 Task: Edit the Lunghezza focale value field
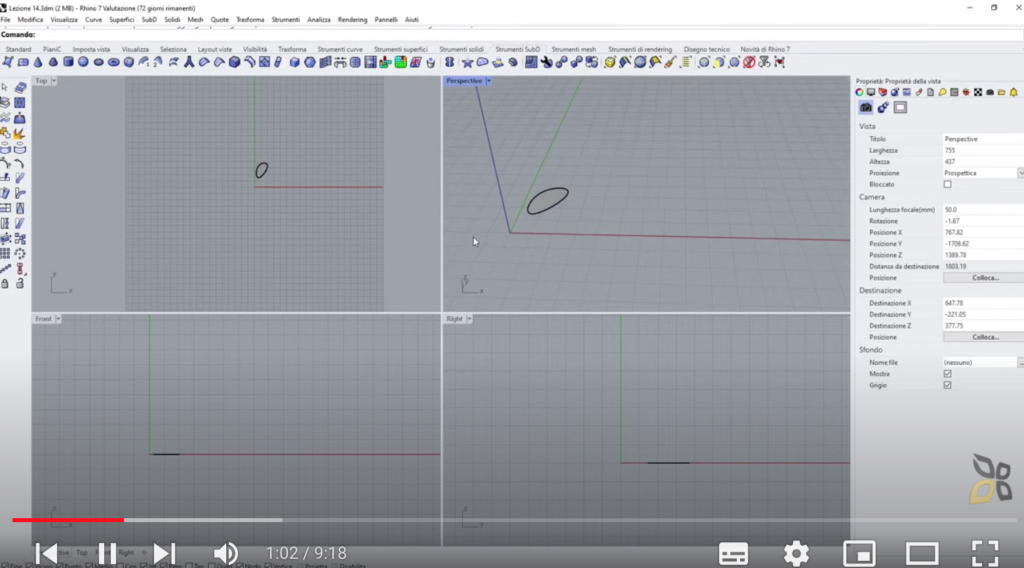(x=984, y=210)
